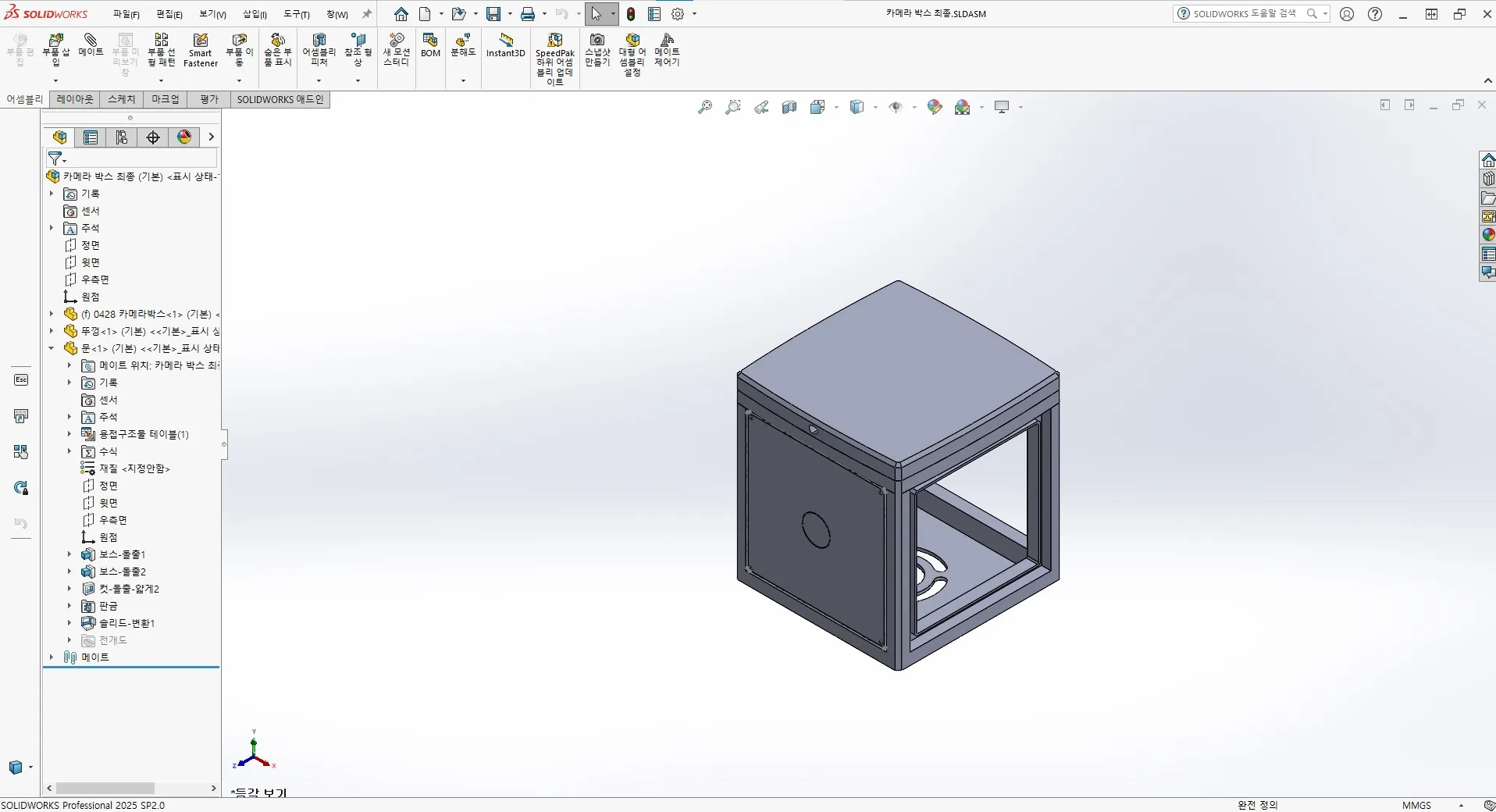Collapse the 문<1> component tree node

click(52, 348)
